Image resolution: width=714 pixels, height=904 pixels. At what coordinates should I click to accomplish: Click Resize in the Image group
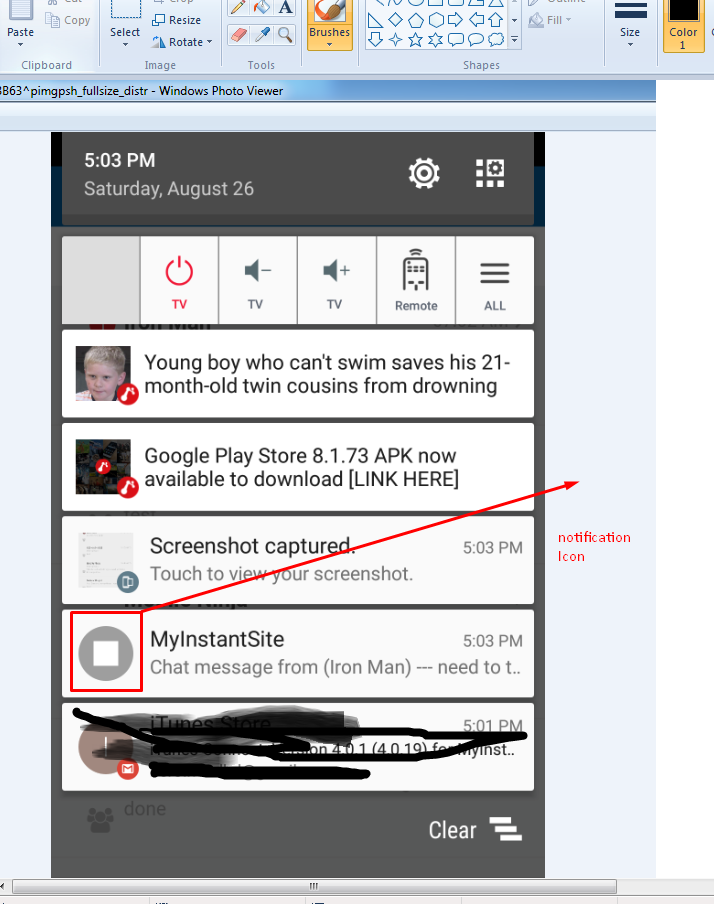[x=176, y=20]
